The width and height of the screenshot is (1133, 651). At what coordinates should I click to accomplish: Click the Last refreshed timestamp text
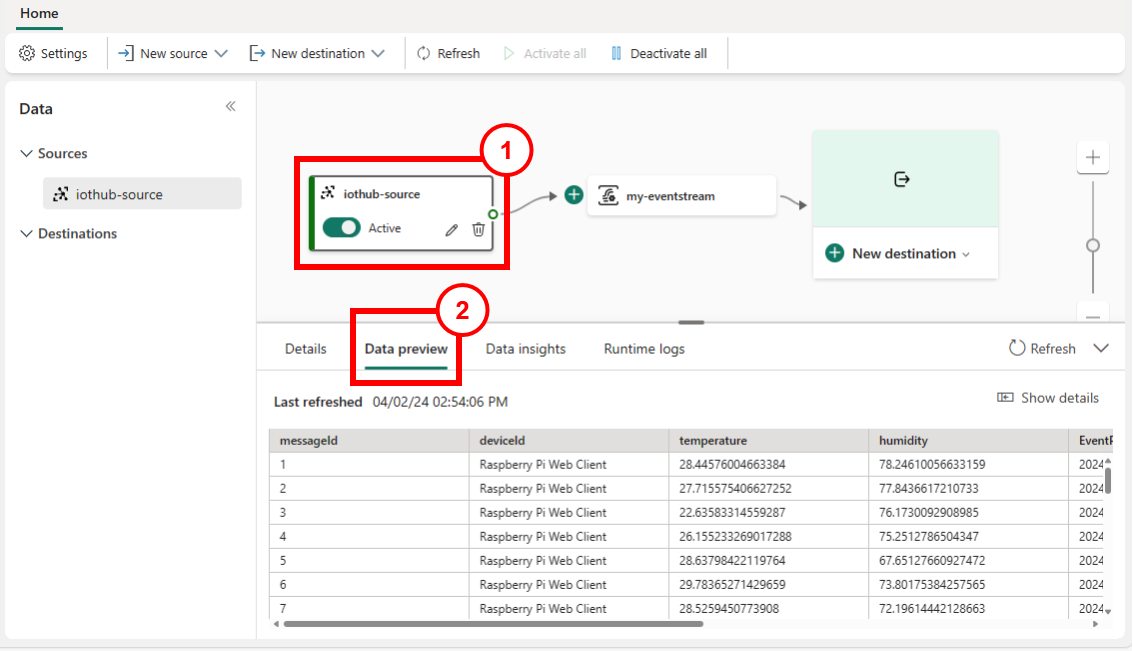(x=440, y=402)
